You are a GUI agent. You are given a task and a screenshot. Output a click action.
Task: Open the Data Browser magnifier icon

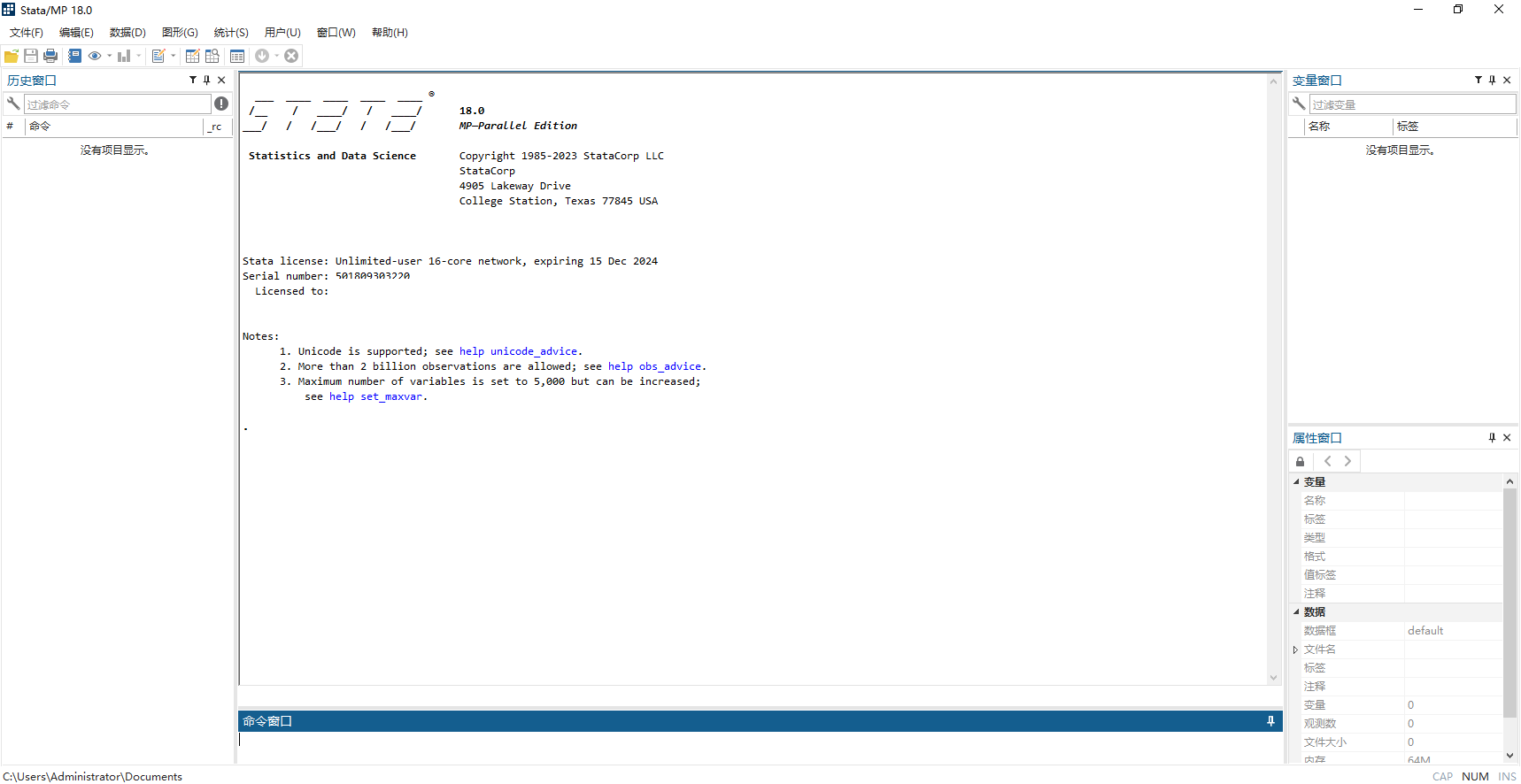pyautogui.click(x=212, y=56)
